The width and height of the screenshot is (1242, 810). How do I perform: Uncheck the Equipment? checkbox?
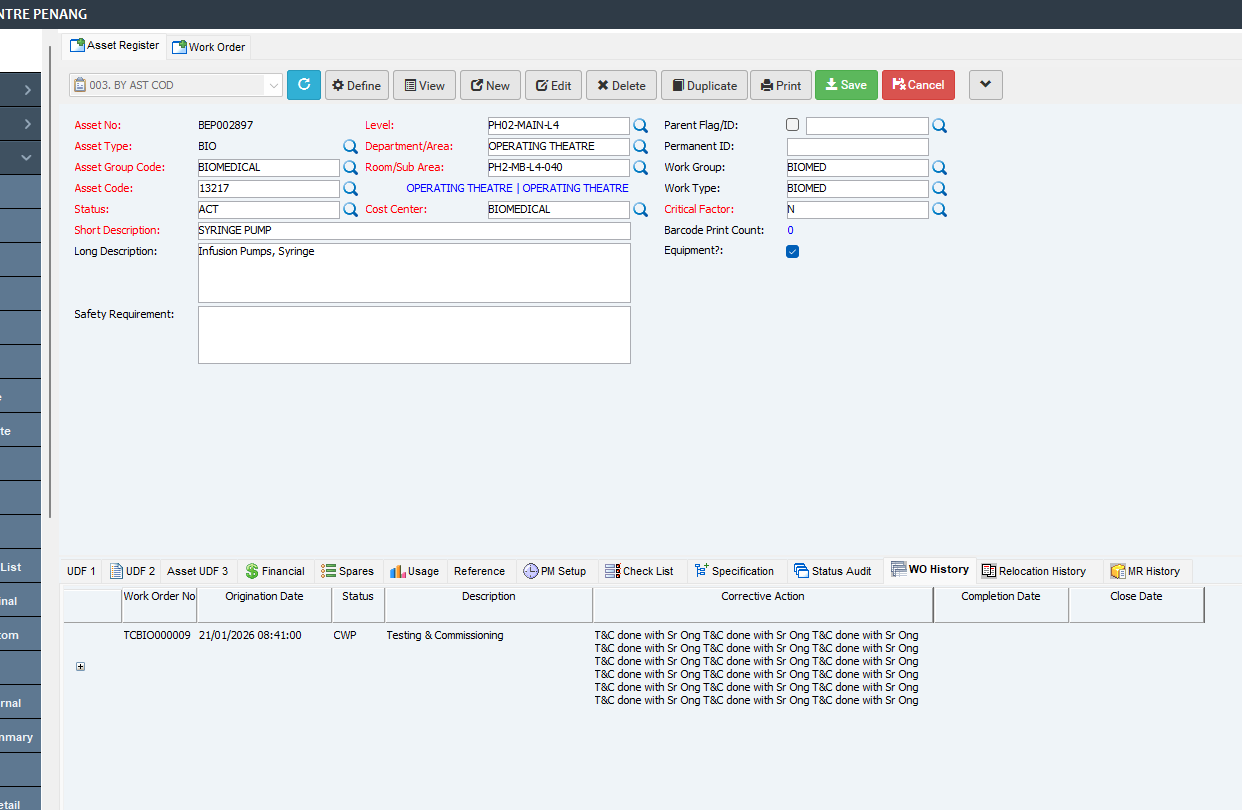point(793,252)
